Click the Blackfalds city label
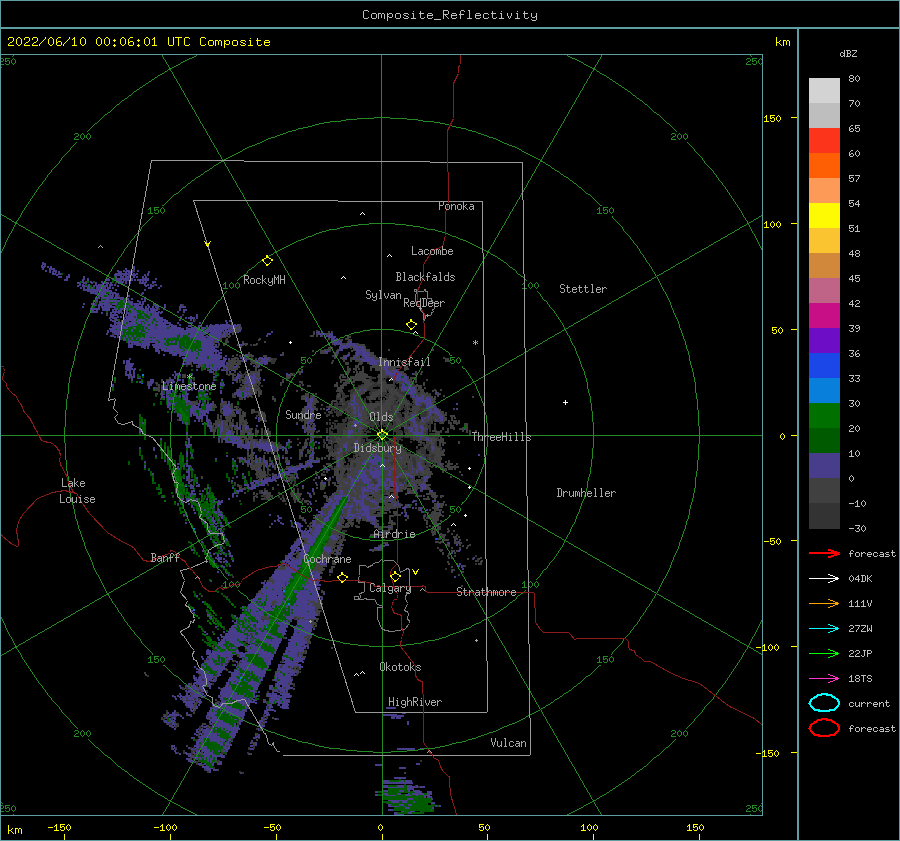Viewport: 900px width, 841px height. (x=425, y=277)
